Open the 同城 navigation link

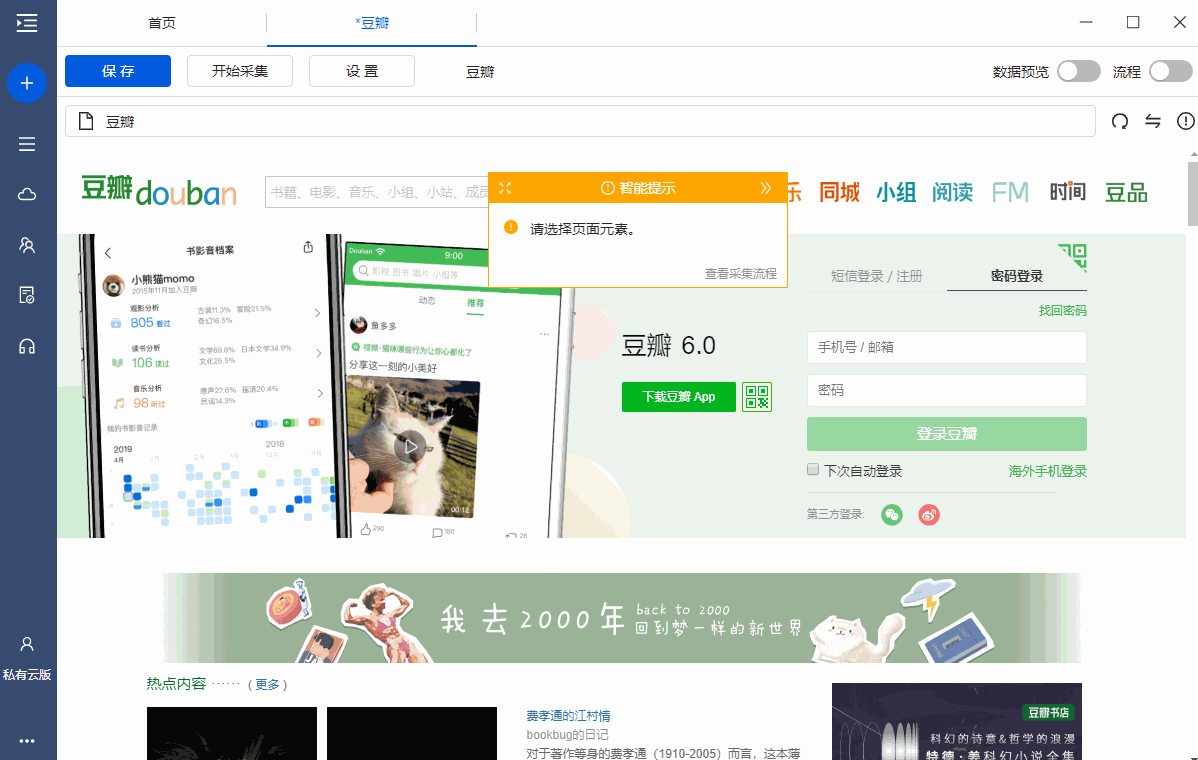(839, 192)
